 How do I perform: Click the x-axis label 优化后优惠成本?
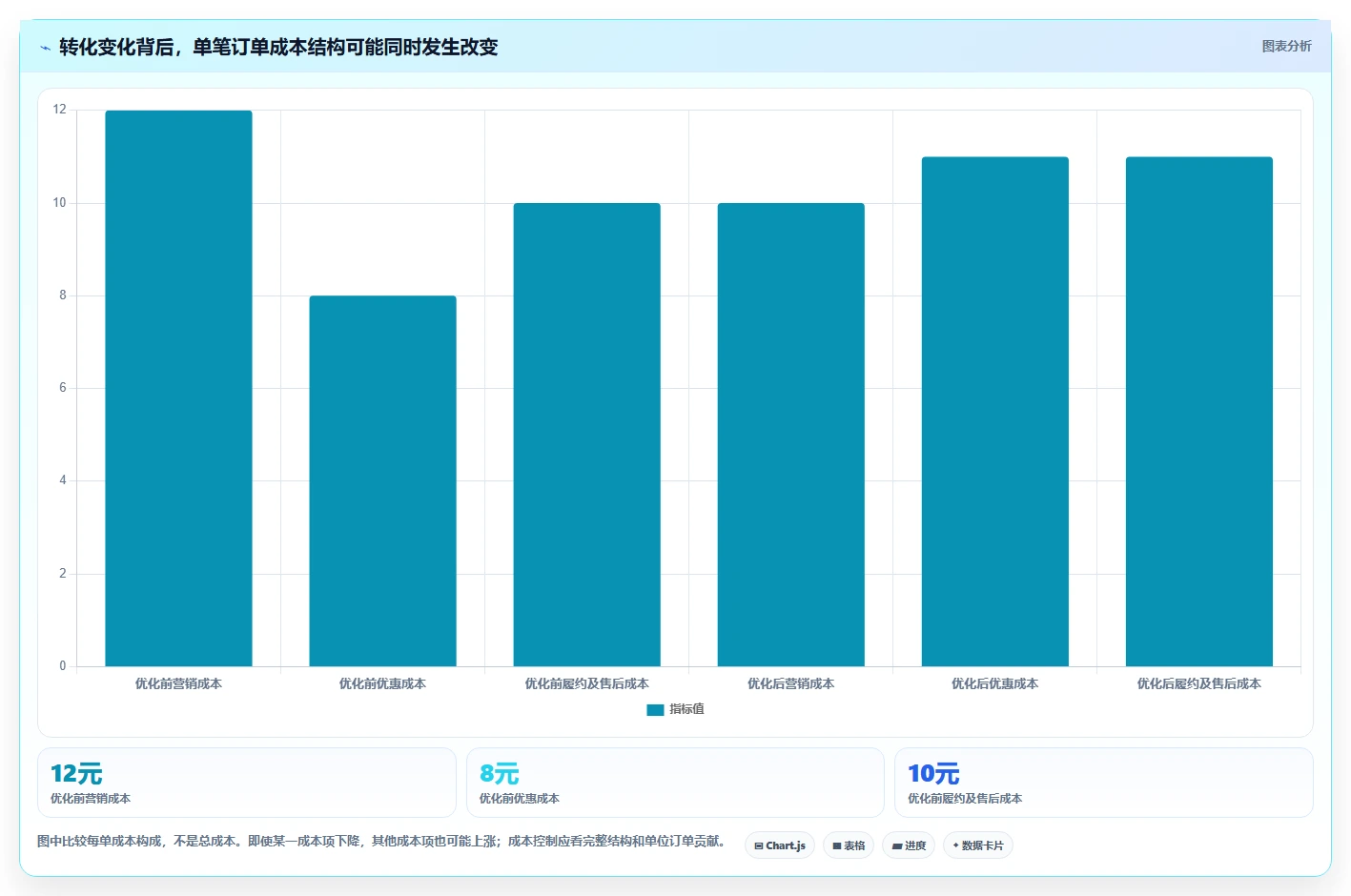click(994, 683)
